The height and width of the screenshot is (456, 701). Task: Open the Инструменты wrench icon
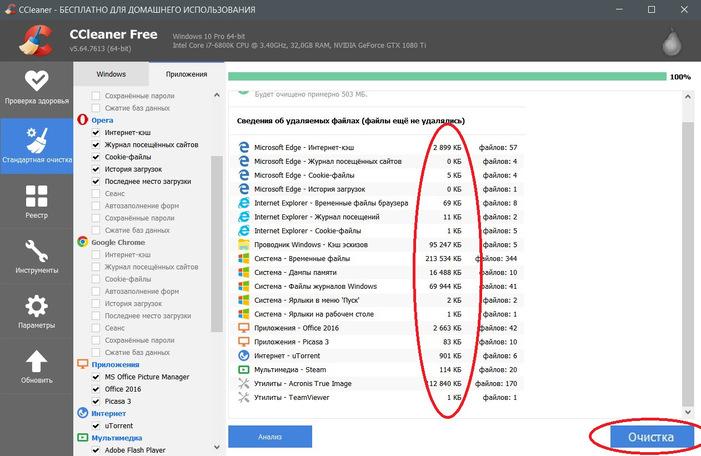tap(36, 251)
